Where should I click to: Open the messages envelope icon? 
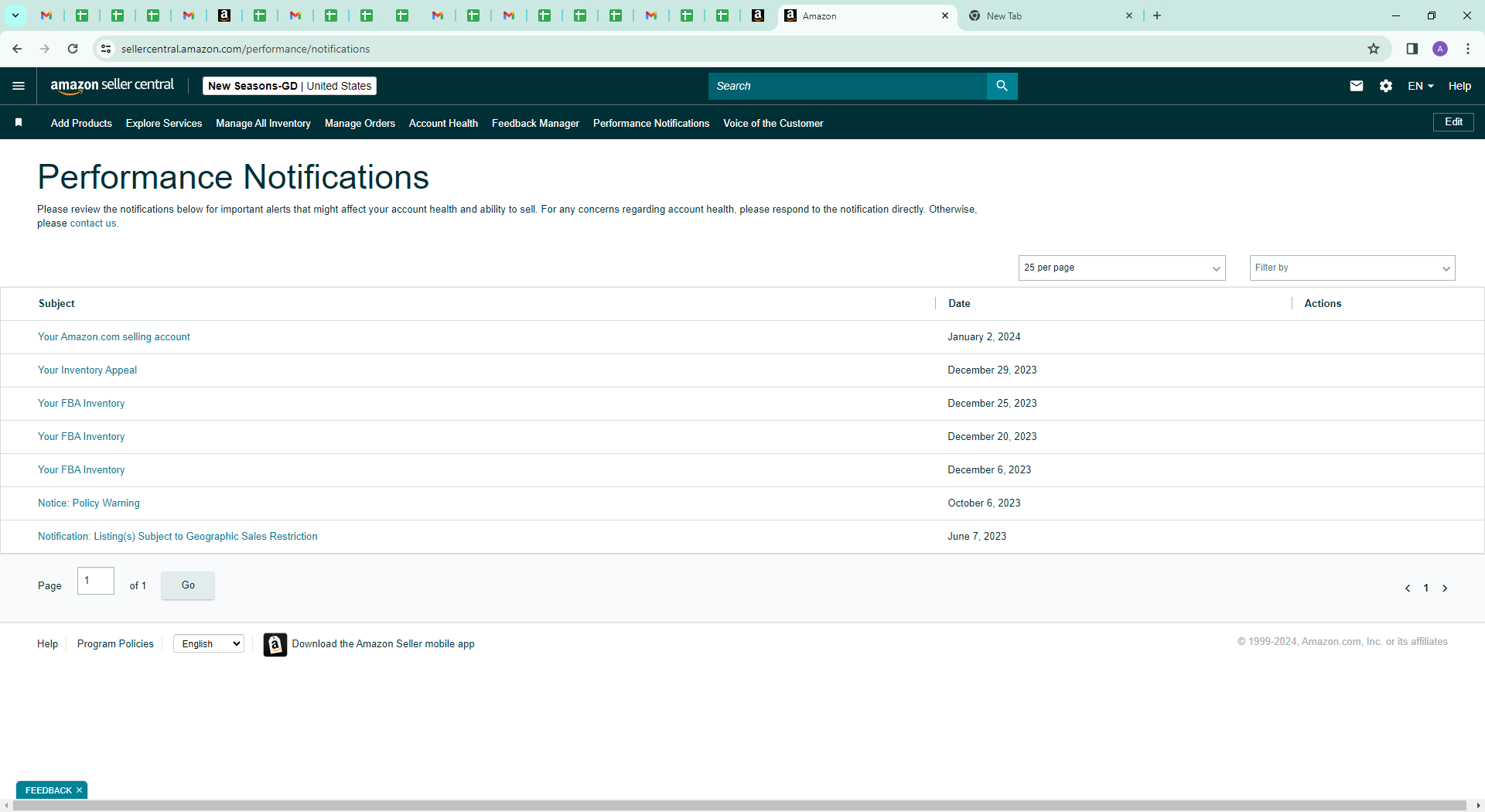(x=1357, y=86)
